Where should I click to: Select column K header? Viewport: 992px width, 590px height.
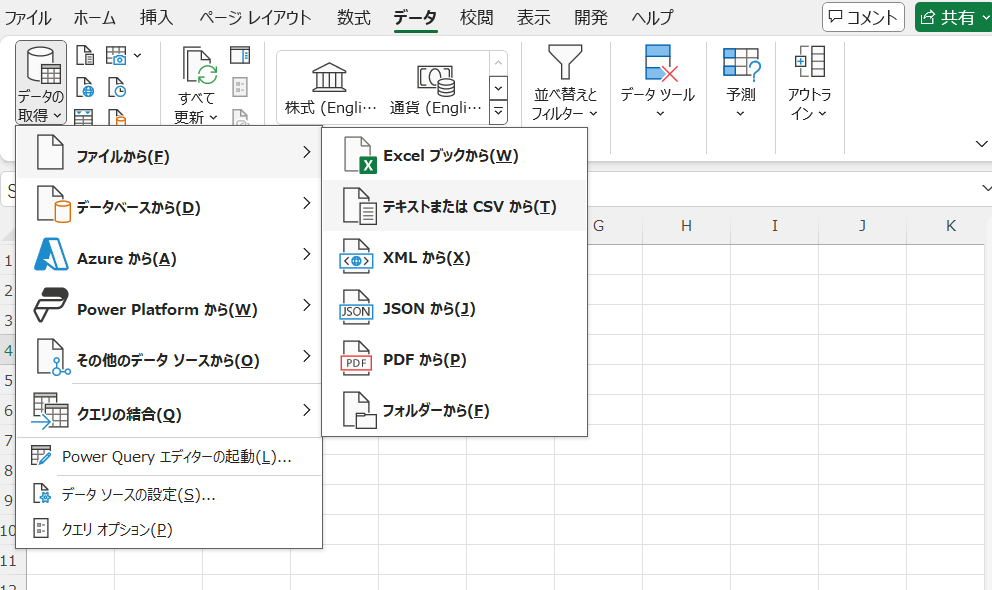click(x=950, y=226)
